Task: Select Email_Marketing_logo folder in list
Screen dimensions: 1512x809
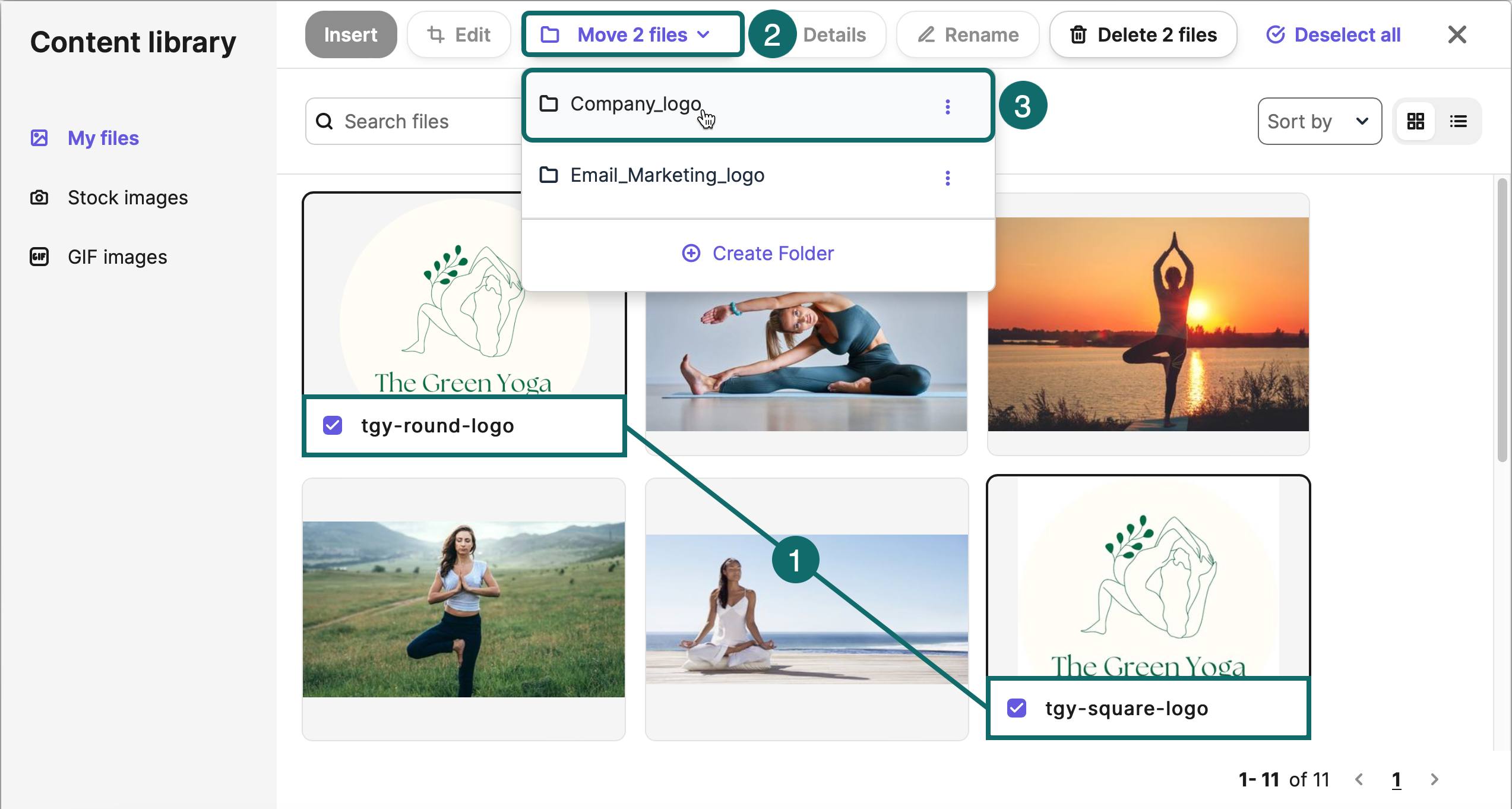Action: pyautogui.click(x=667, y=176)
